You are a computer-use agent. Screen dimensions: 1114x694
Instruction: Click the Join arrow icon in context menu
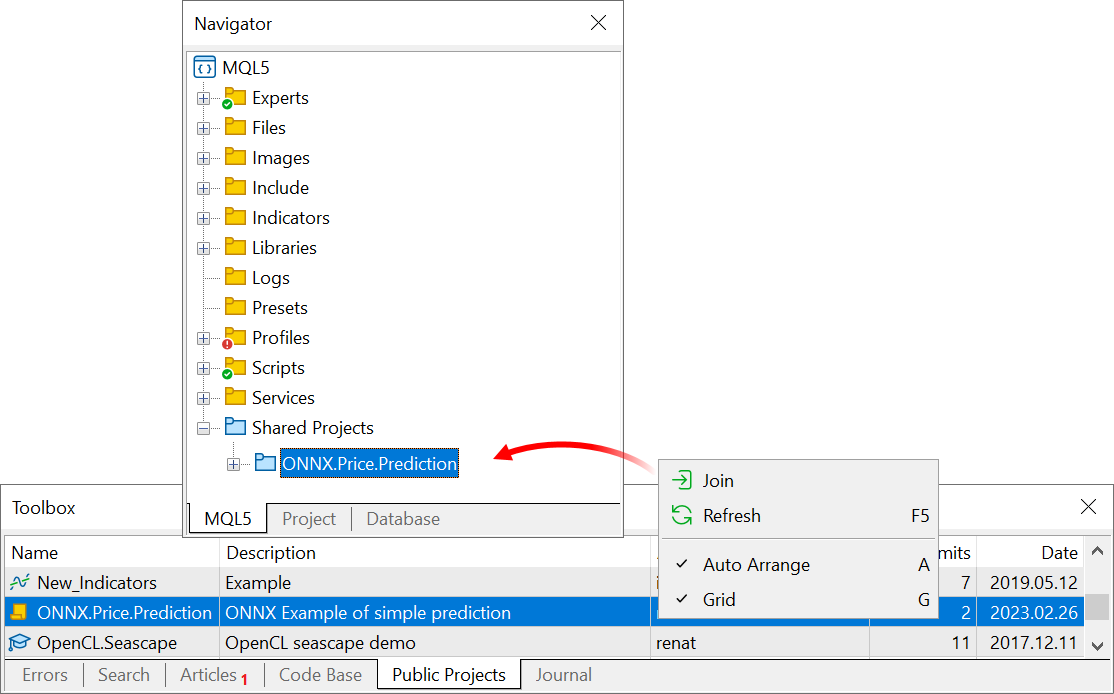pyautogui.click(x=681, y=481)
